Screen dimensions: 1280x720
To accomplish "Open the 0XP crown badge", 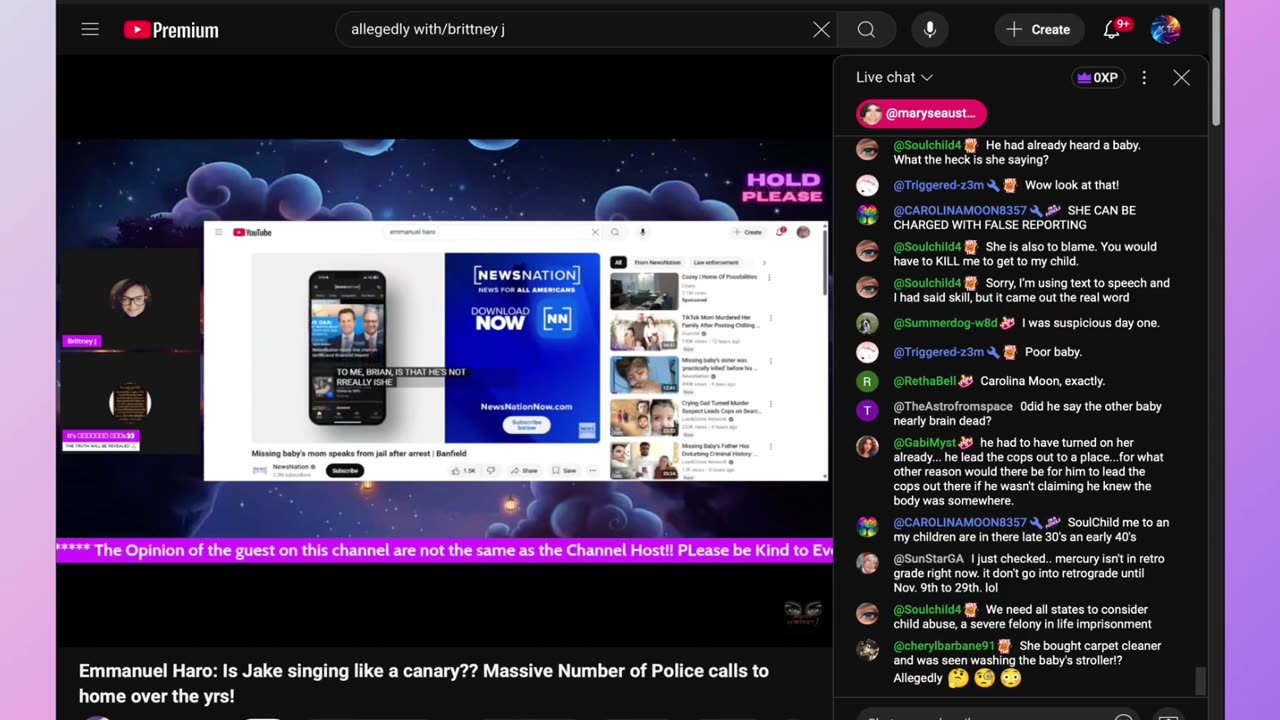I will [1097, 77].
